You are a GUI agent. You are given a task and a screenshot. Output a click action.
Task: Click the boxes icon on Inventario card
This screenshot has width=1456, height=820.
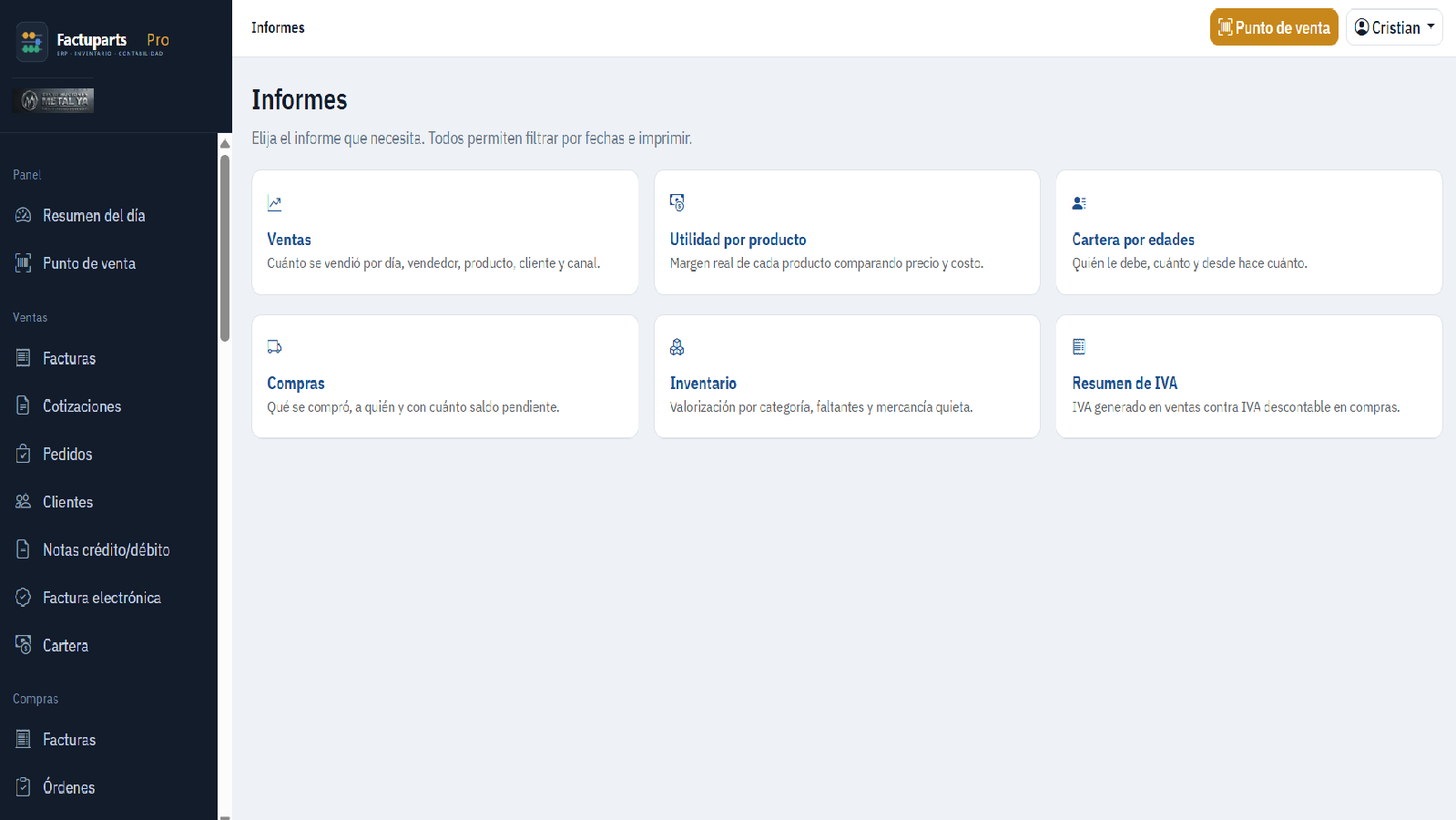coord(677,347)
